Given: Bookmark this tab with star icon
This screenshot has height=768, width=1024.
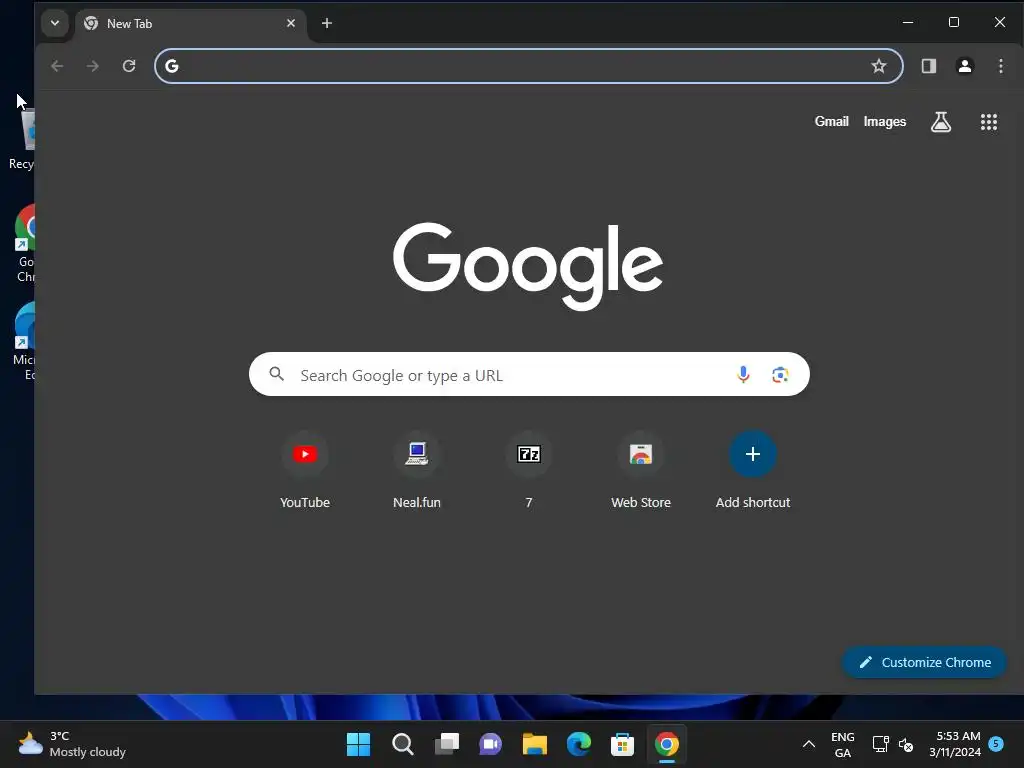Looking at the screenshot, I should coord(879,66).
